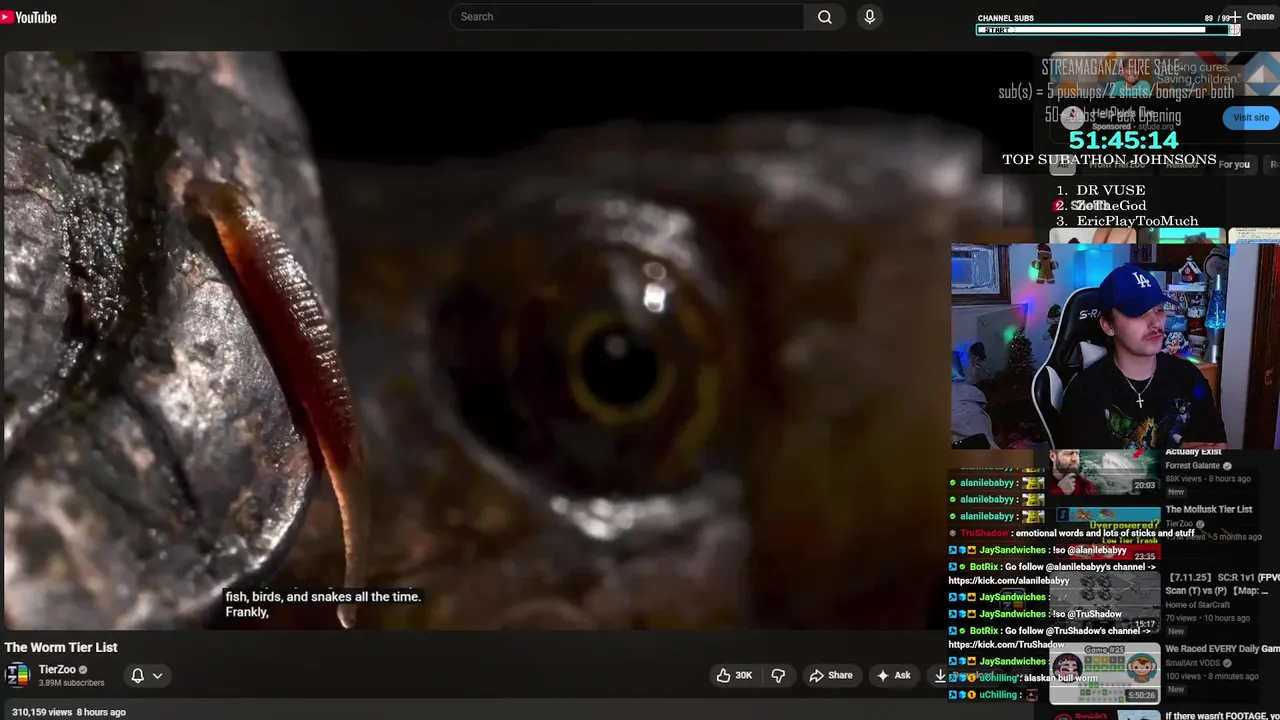1280x720 pixels.
Task: Click the CHANNEL SUBS label
Action: (x=1005, y=18)
